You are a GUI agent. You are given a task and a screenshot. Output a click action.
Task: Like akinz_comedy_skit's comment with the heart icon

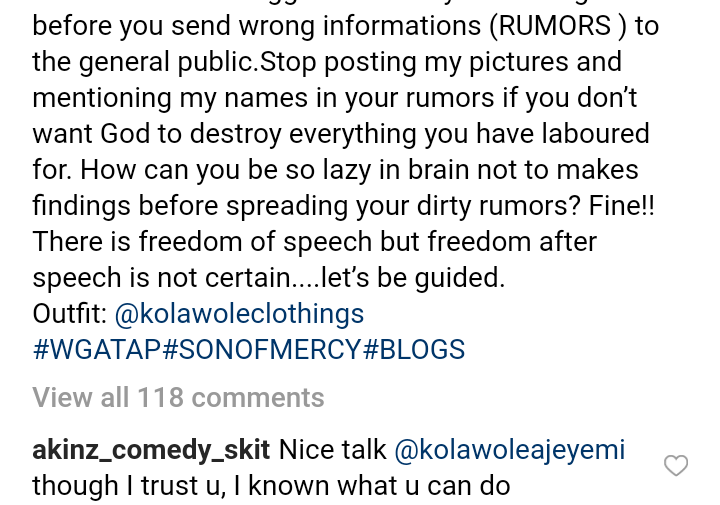676,466
